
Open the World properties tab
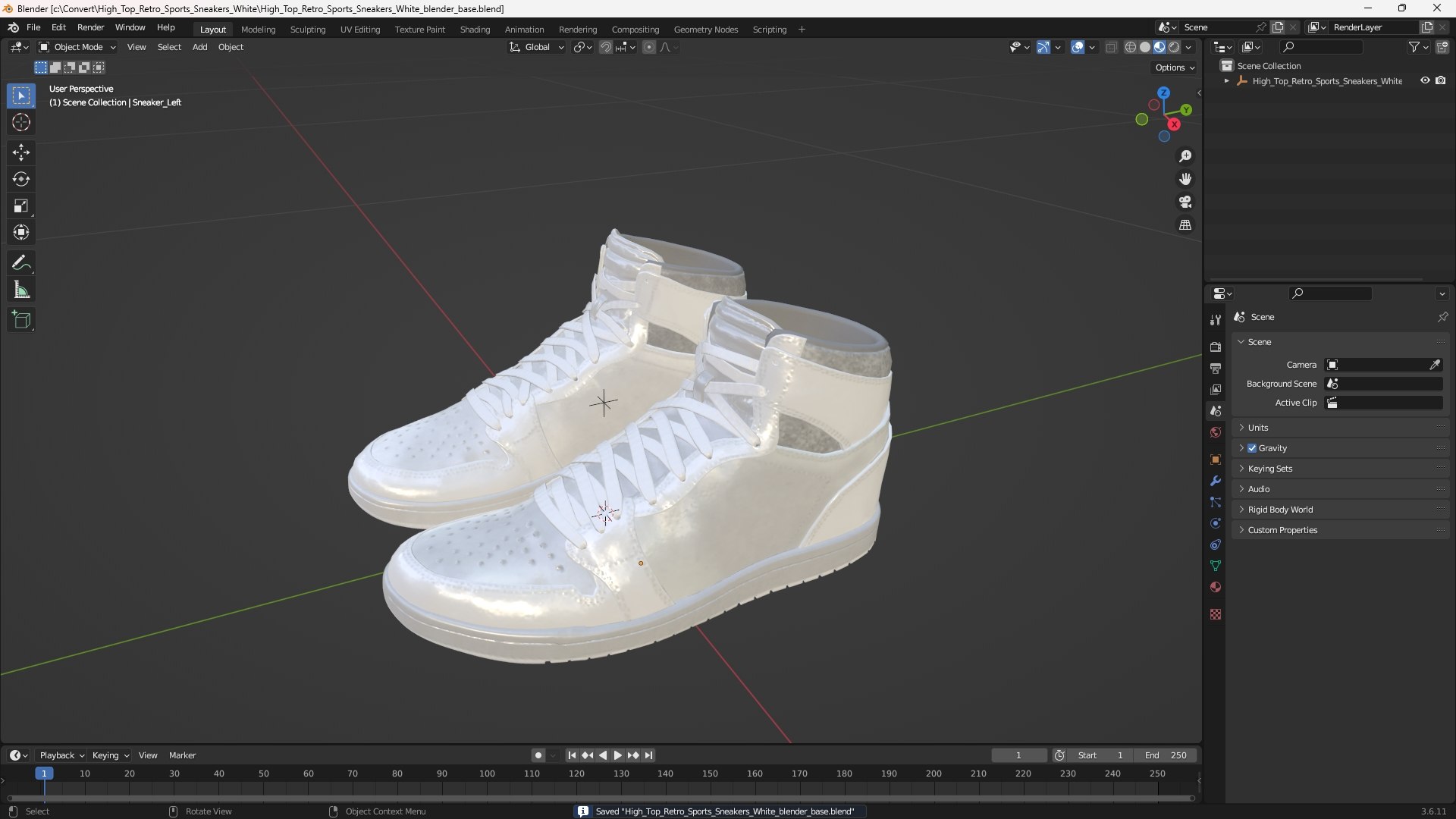[1216, 432]
